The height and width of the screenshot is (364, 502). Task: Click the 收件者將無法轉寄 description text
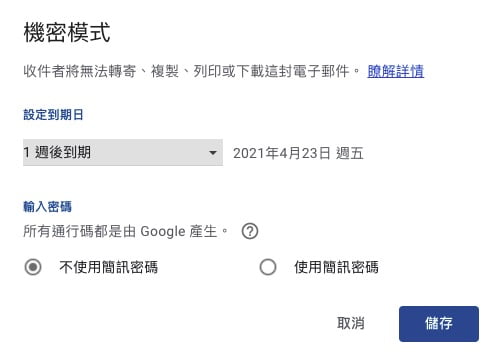[x=80, y=71]
